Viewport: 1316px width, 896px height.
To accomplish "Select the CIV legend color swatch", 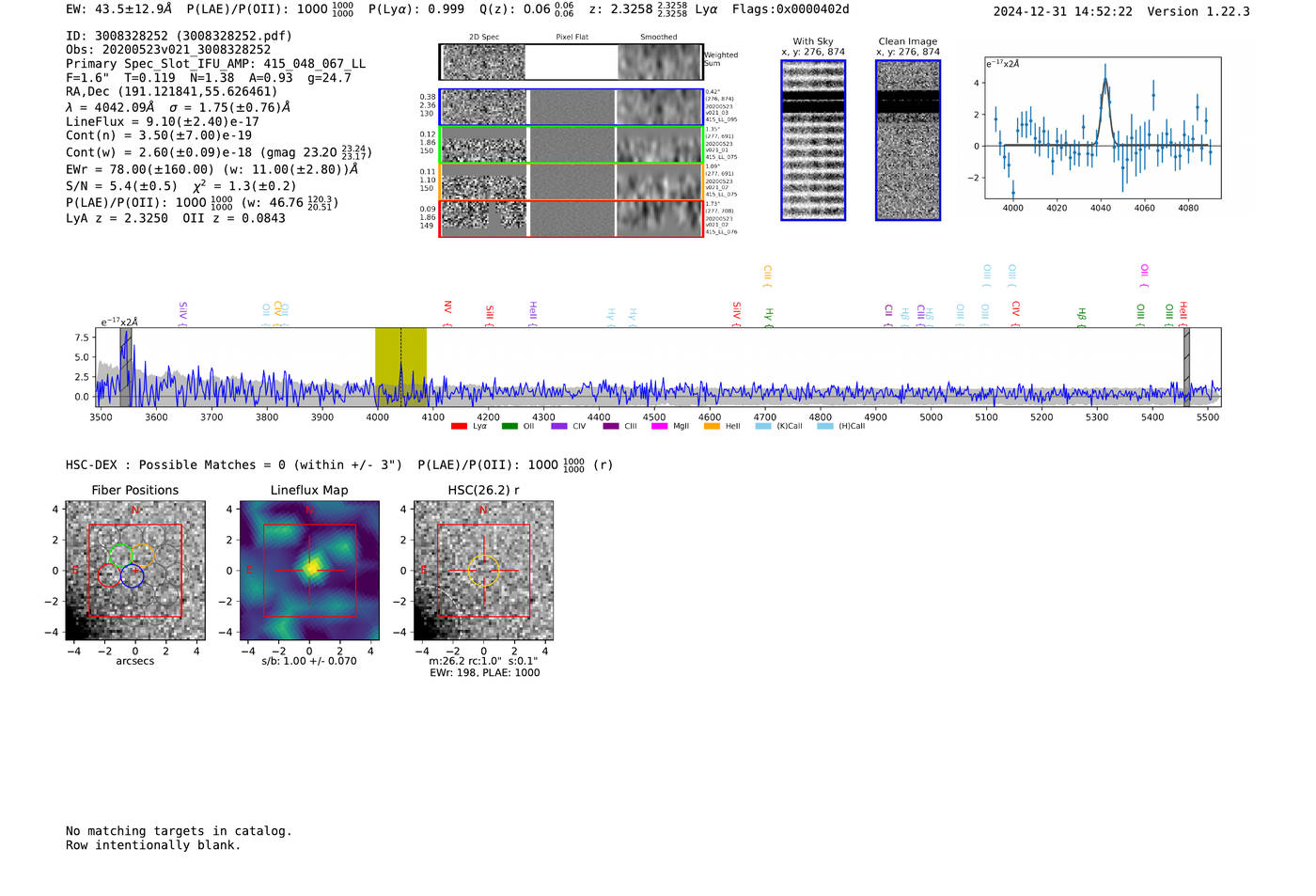I will coord(559,427).
